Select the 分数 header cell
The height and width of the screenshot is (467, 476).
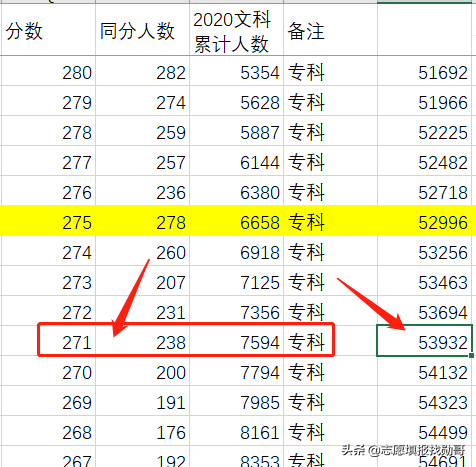48,29
